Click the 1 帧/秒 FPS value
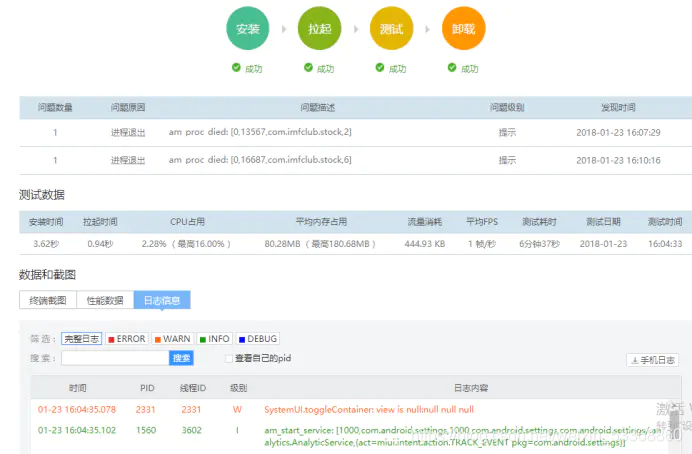 coord(482,244)
